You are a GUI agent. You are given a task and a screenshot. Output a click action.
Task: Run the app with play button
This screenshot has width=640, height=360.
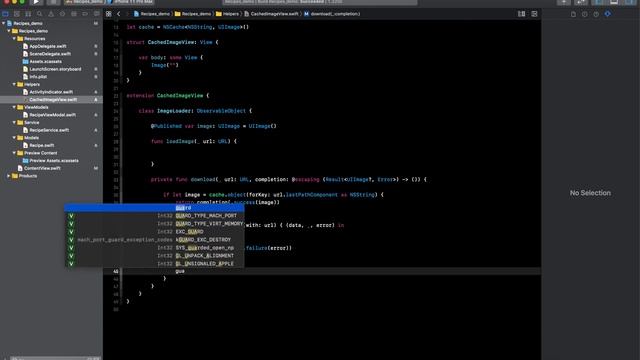[x=36, y=2]
